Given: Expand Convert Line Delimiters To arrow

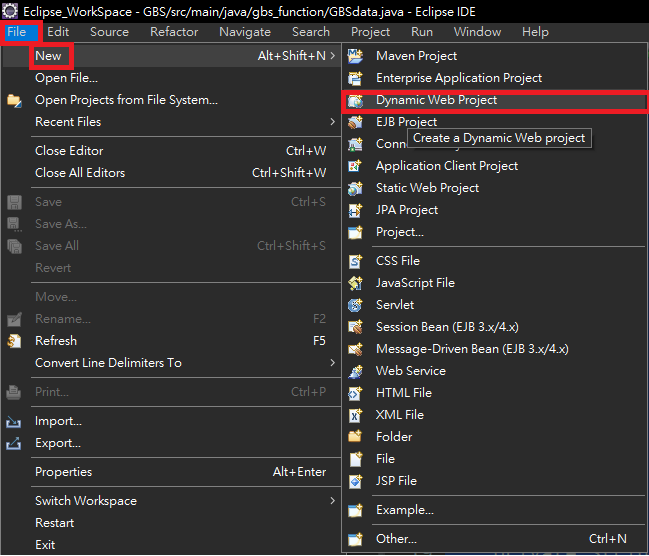Looking at the screenshot, I should pos(333,363).
